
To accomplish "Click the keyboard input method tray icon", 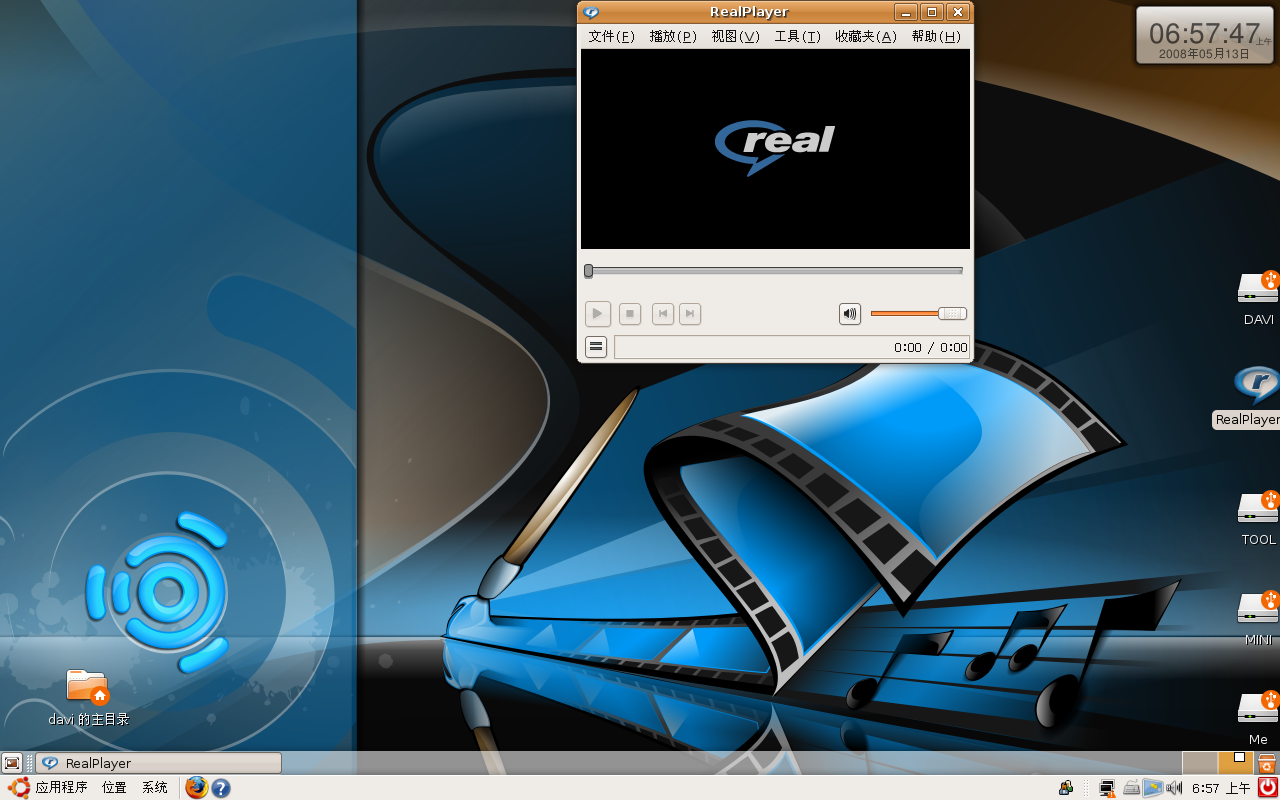I will 1131,788.
